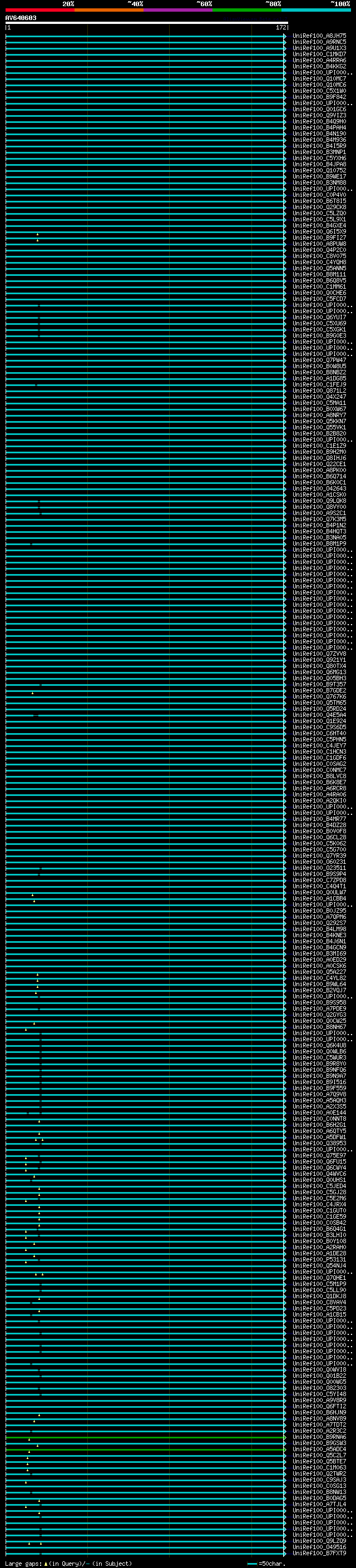Select the UniRef100_B9FI27 hit label
The image size is (356, 1568).
click(319, 238)
